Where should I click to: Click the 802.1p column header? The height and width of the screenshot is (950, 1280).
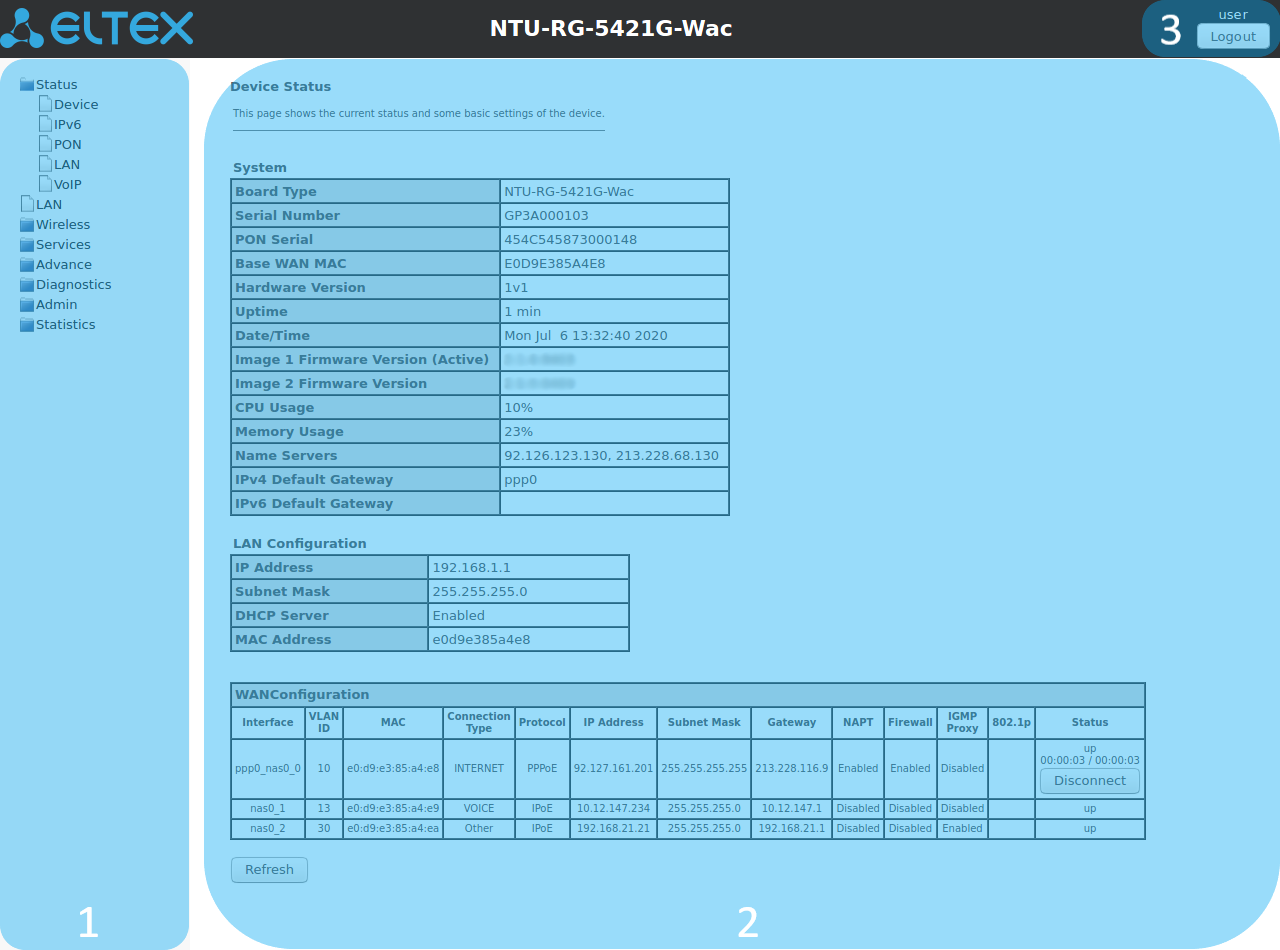pos(1011,723)
